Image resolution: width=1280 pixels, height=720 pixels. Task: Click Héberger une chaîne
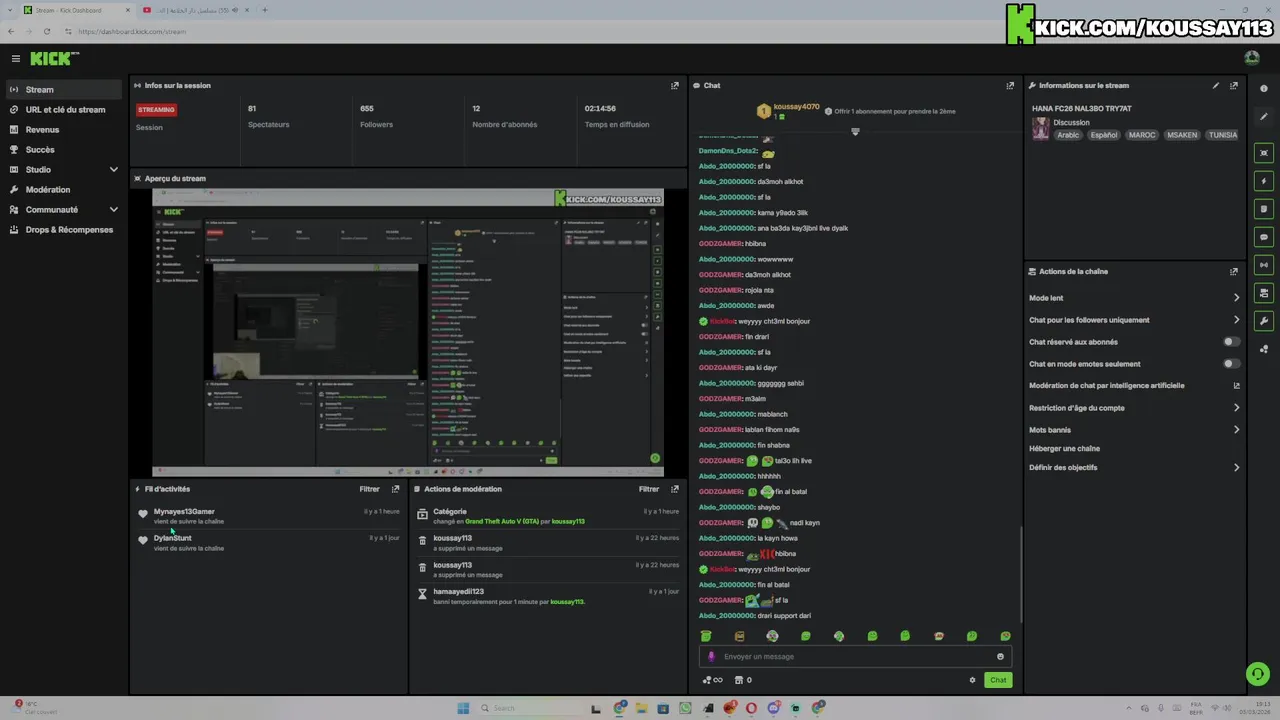[x=1065, y=449]
